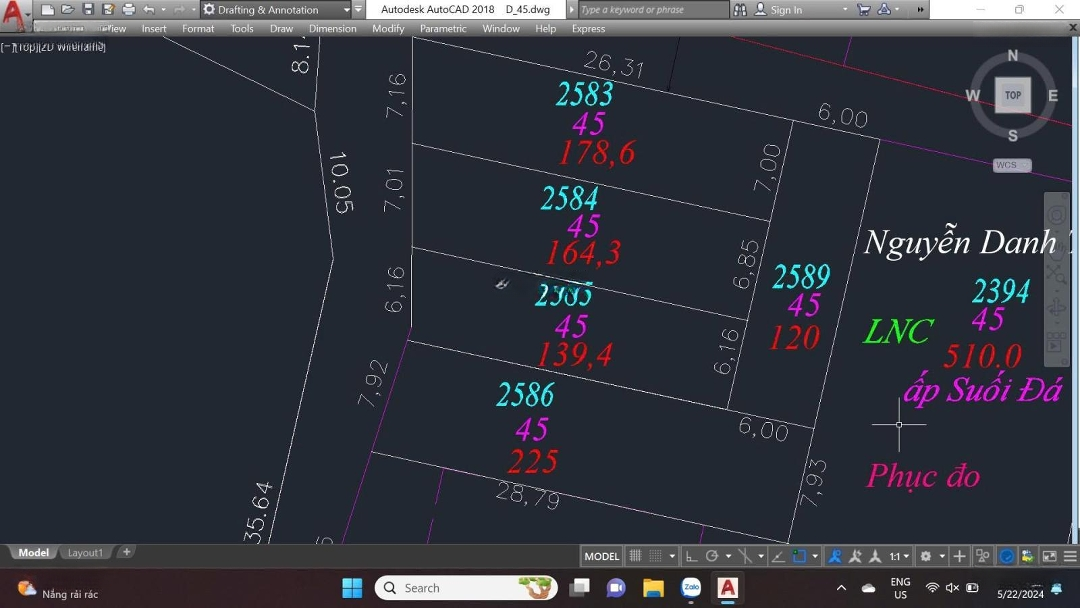
Task: Click the TOP face of the ViewCube
Action: point(1012,96)
